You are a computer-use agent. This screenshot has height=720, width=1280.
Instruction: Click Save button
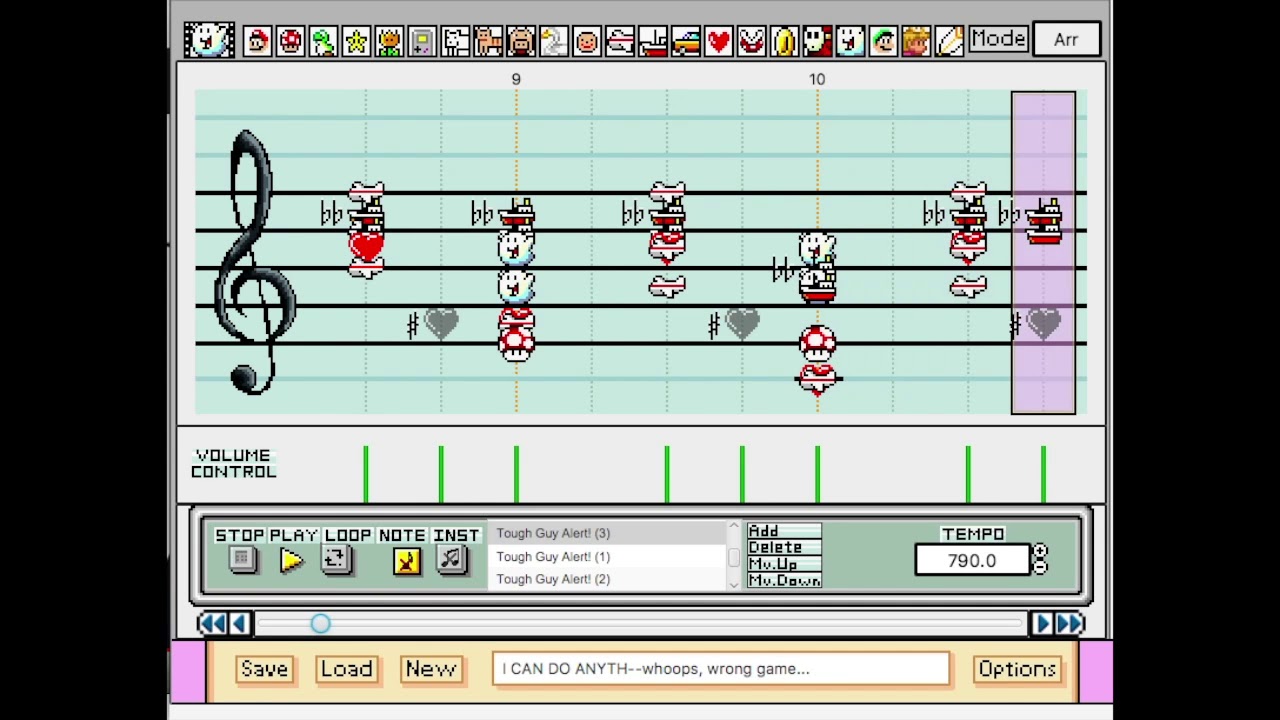tap(264, 669)
